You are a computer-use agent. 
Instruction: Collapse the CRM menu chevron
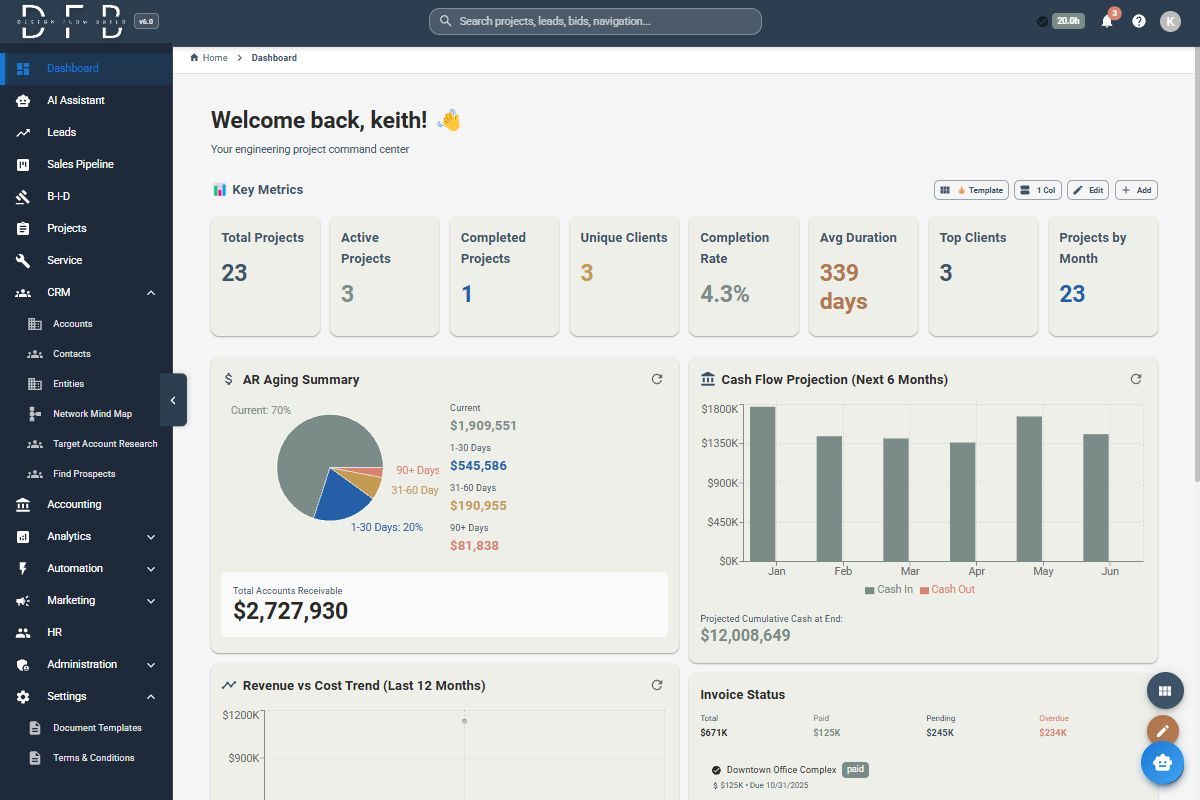pyautogui.click(x=151, y=292)
